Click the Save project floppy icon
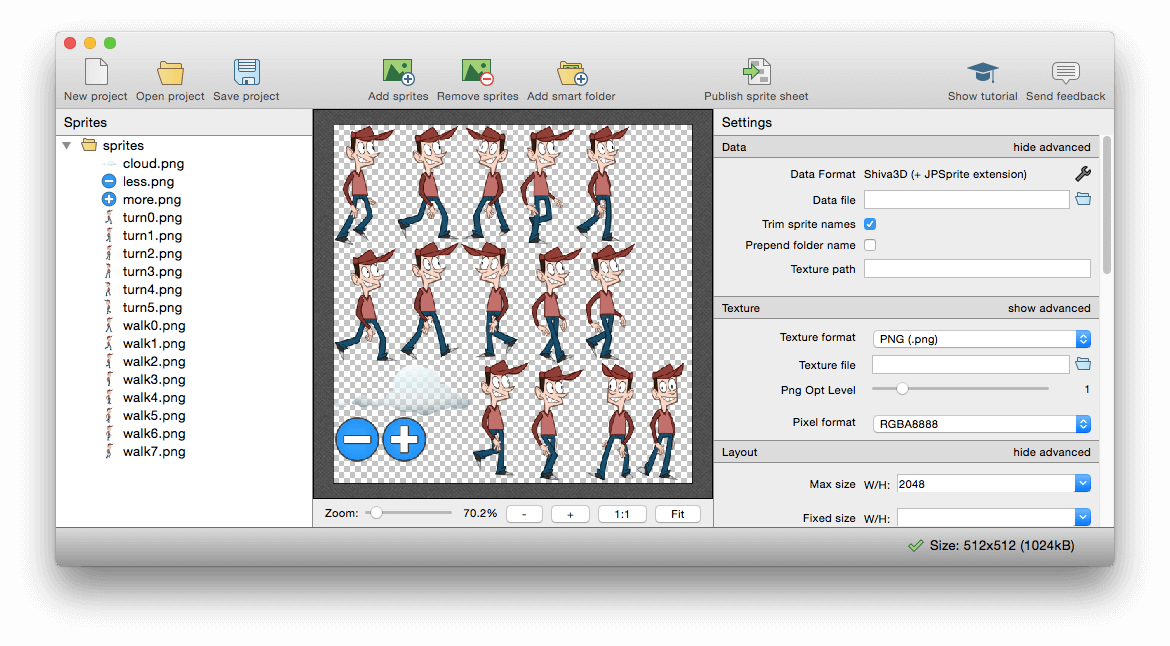This screenshot has height=646, width=1170. point(246,73)
